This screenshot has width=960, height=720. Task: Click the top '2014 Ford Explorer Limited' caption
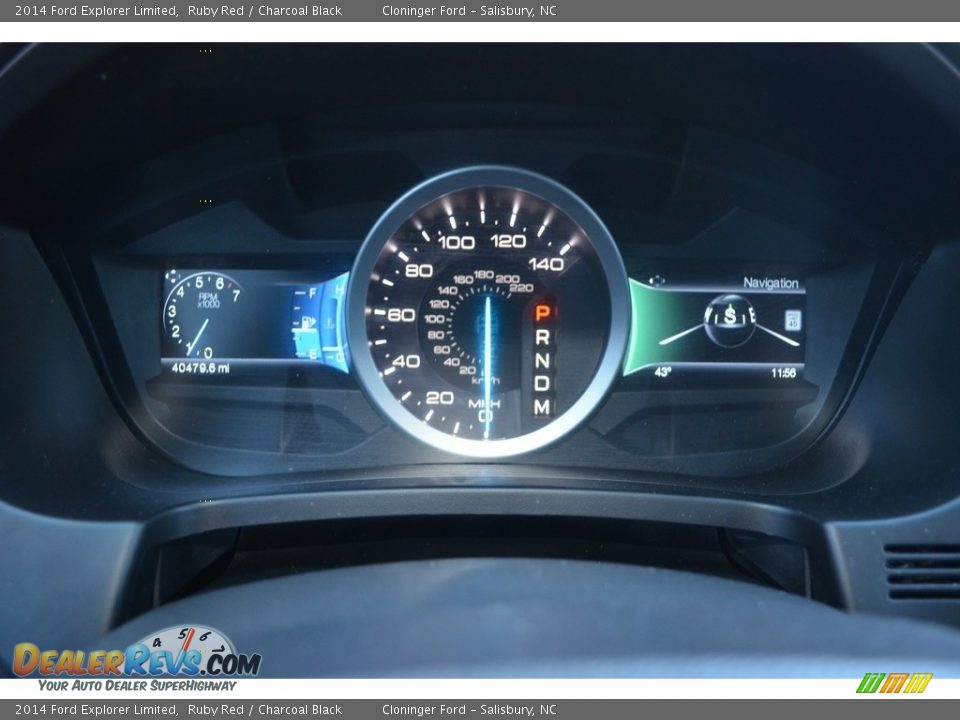tap(96, 11)
